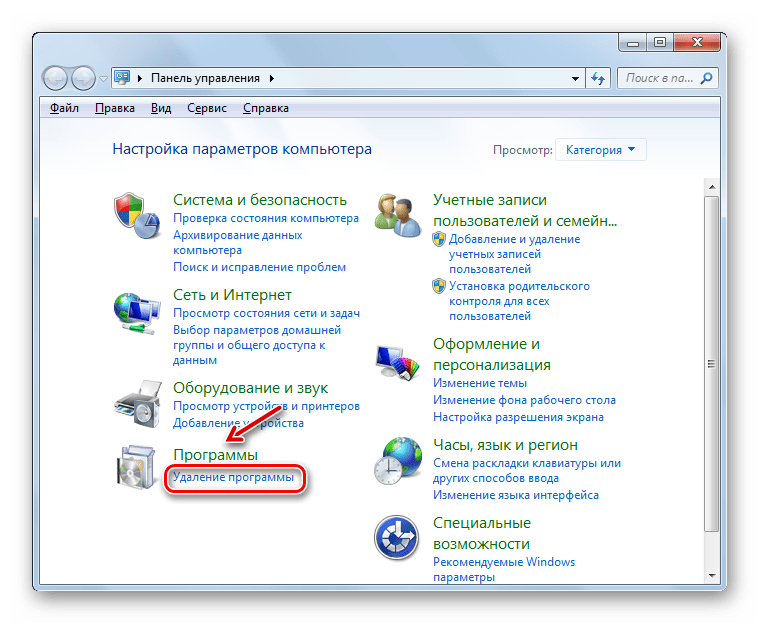Viewport: 760px width, 624px height.
Task: Click Архивирование данных компьютера link
Action: [x=238, y=242]
